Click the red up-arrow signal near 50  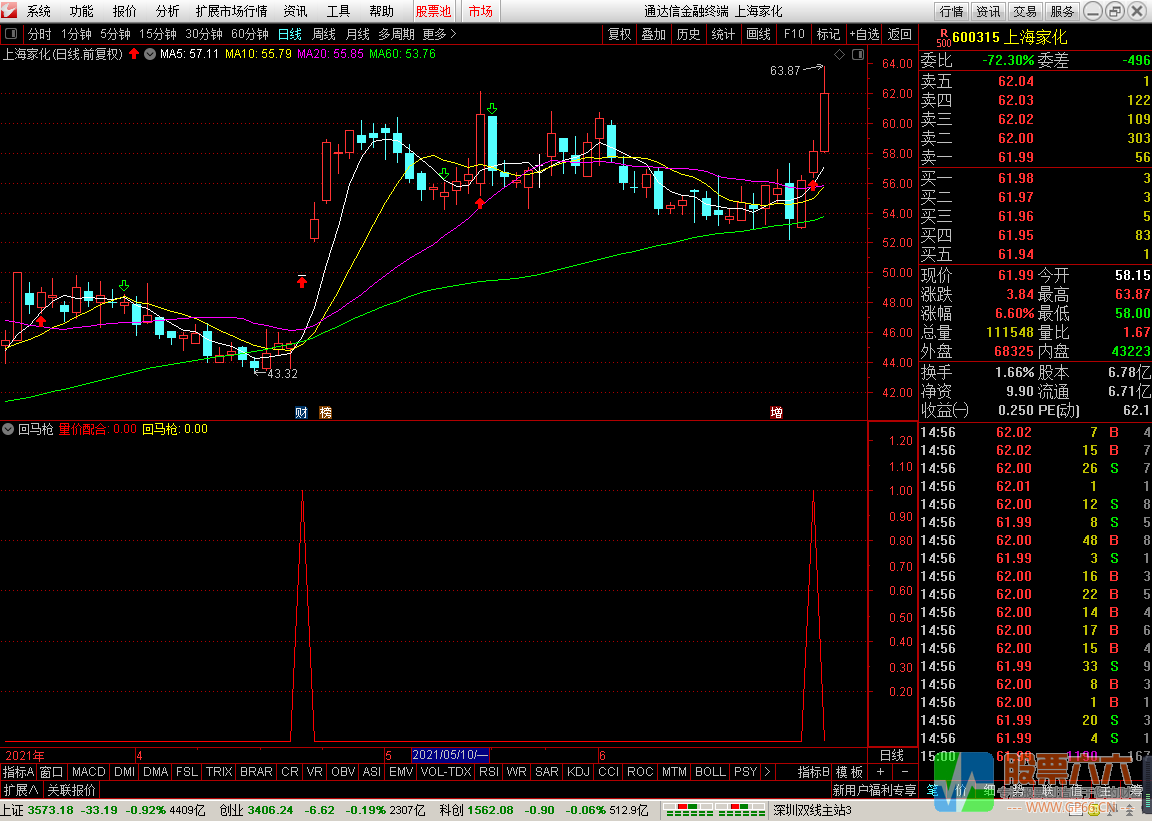(x=302, y=281)
